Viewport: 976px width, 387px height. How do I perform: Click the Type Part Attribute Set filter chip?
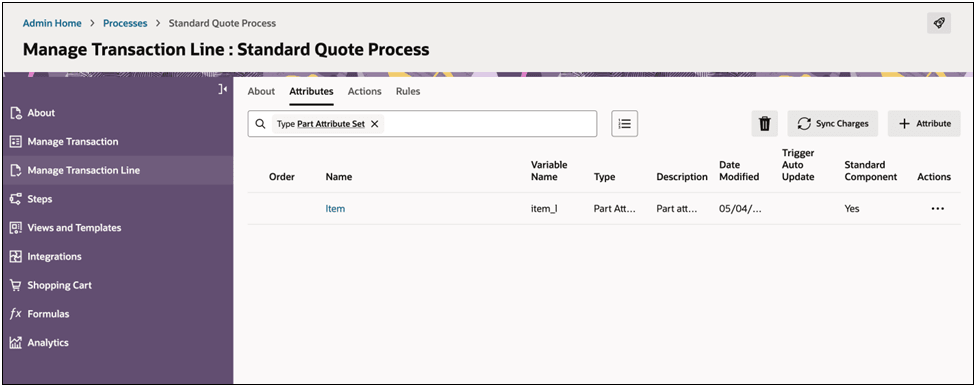coord(328,124)
